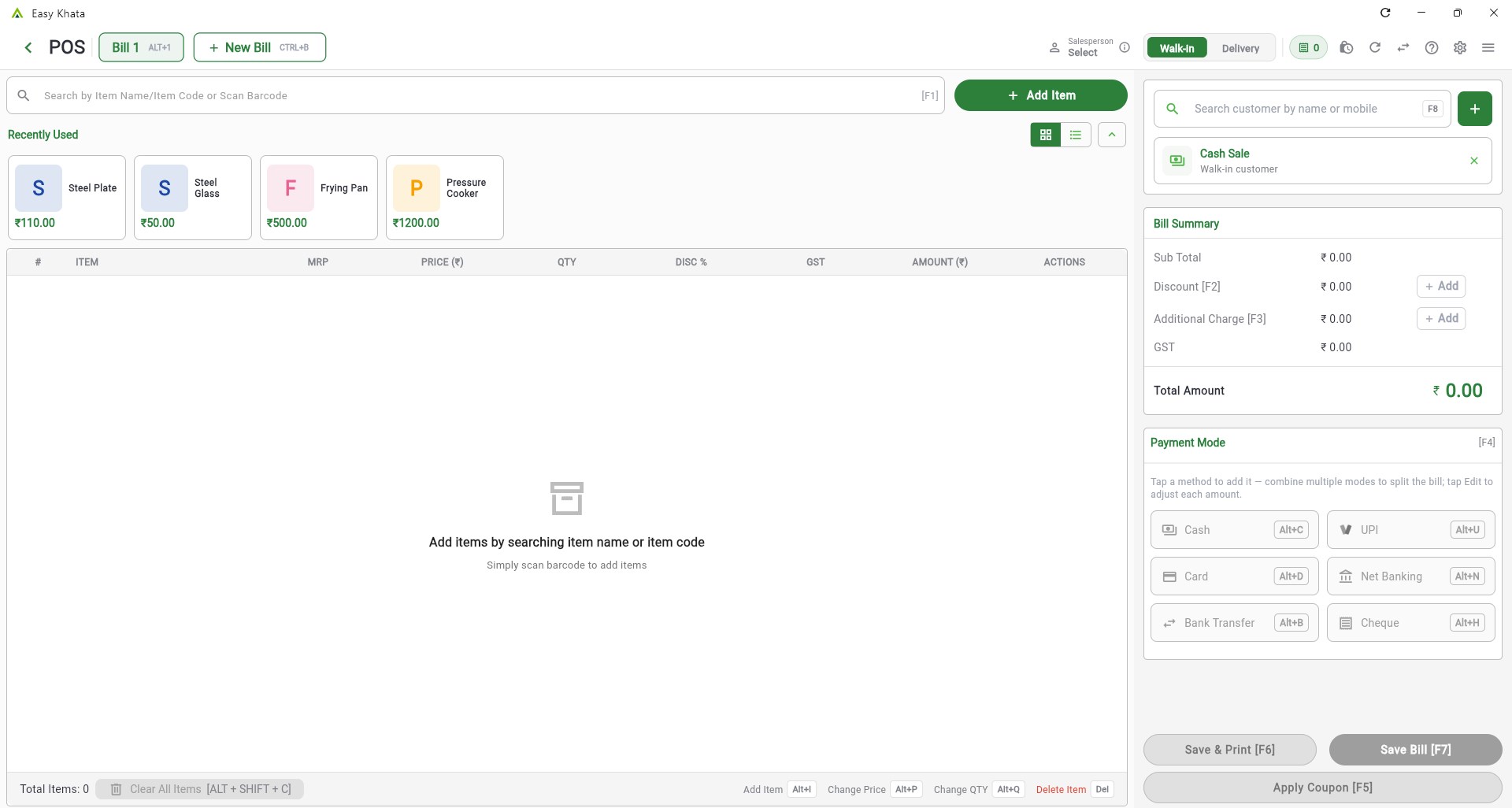Add an Additional Charge
The width and height of the screenshot is (1512, 808).
(x=1441, y=318)
